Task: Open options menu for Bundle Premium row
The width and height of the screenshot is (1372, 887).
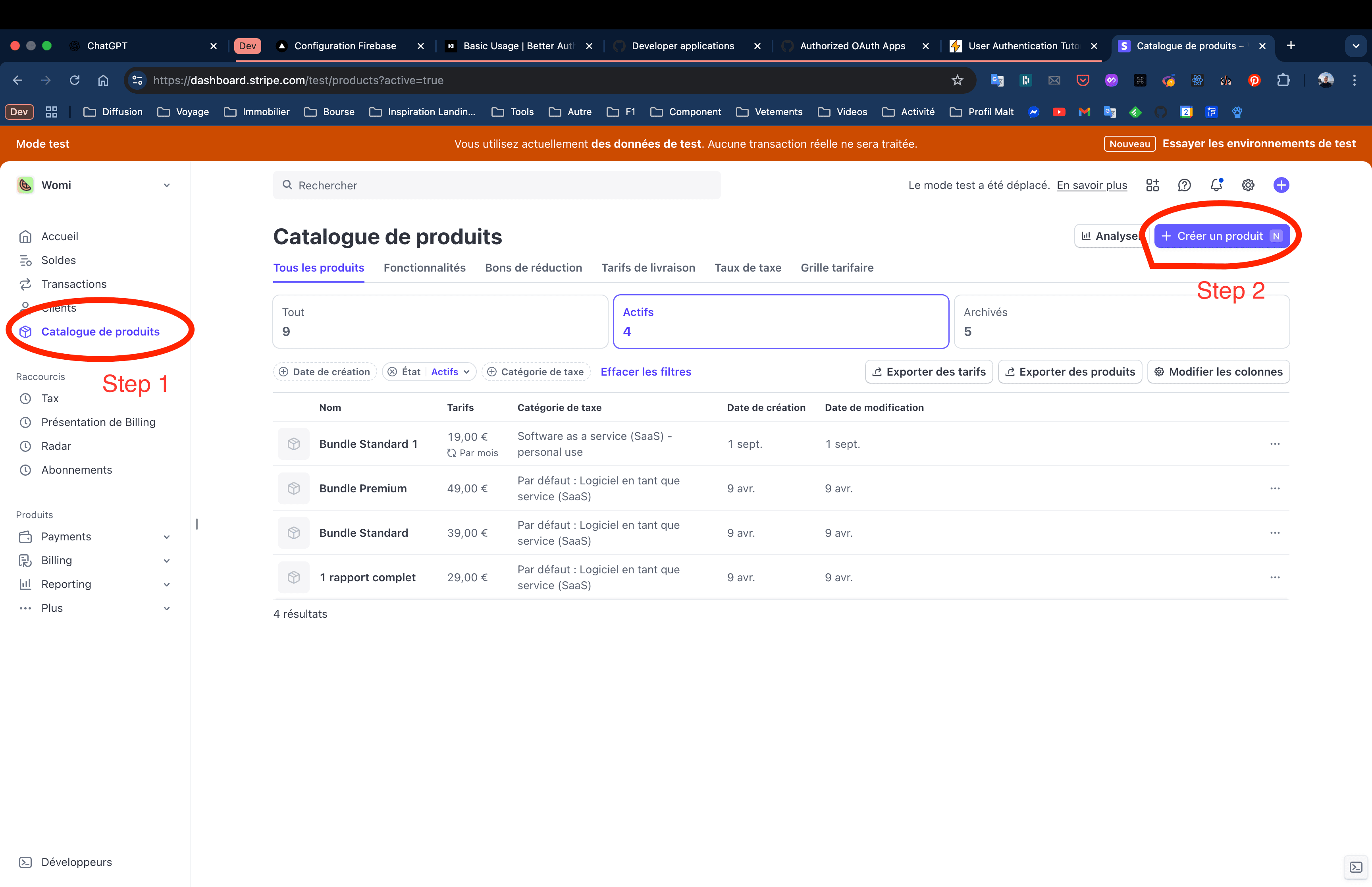Action: [x=1275, y=488]
